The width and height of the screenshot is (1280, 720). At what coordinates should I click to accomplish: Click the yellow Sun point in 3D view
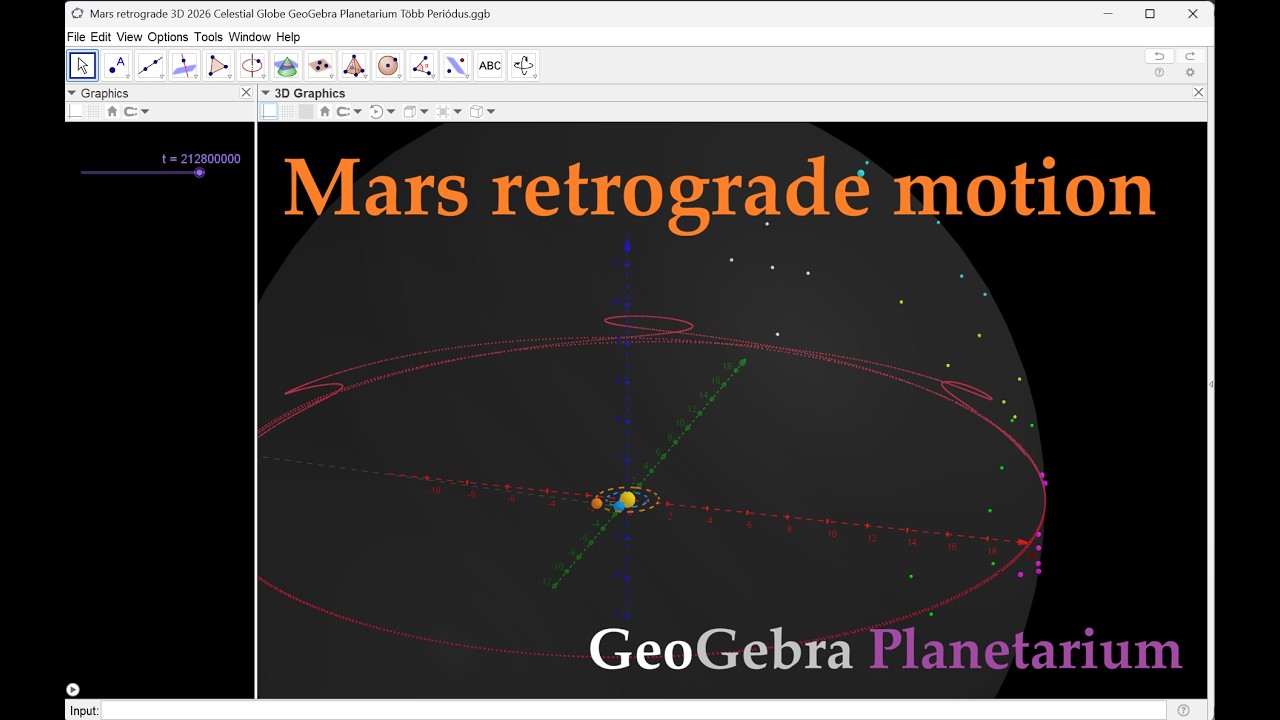628,498
